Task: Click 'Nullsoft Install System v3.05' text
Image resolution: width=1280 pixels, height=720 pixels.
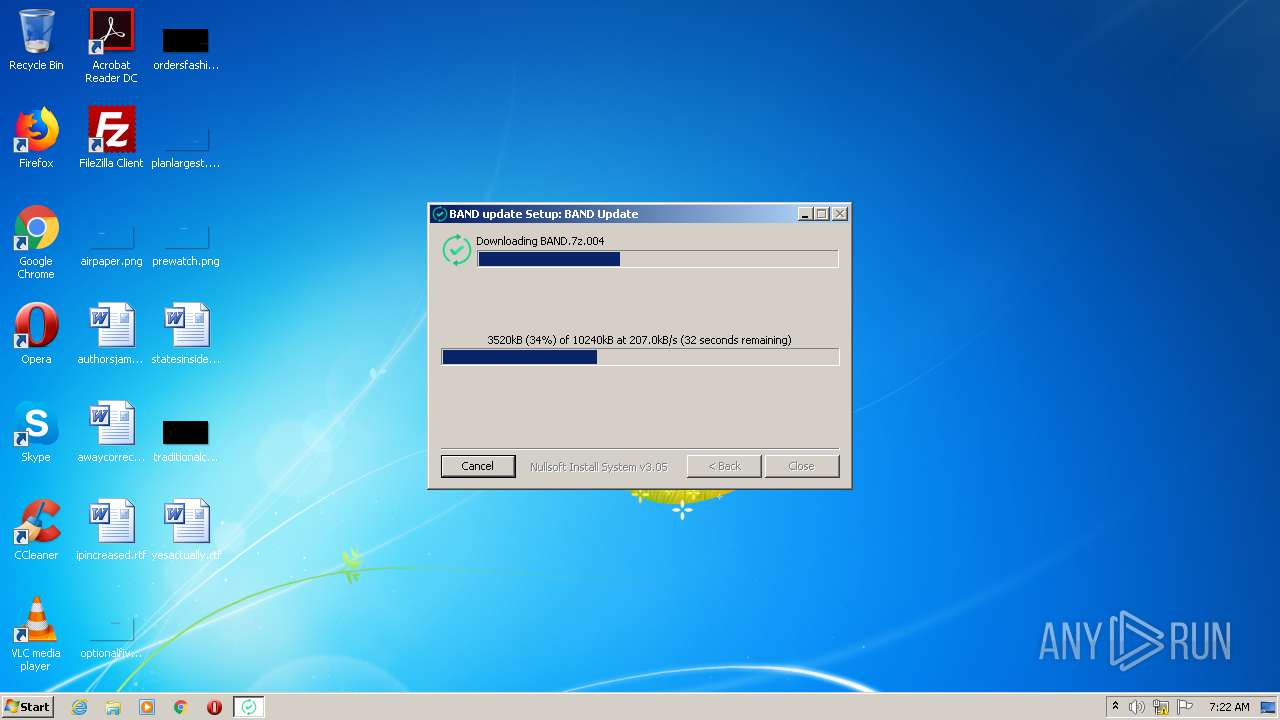Action: [x=598, y=466]
